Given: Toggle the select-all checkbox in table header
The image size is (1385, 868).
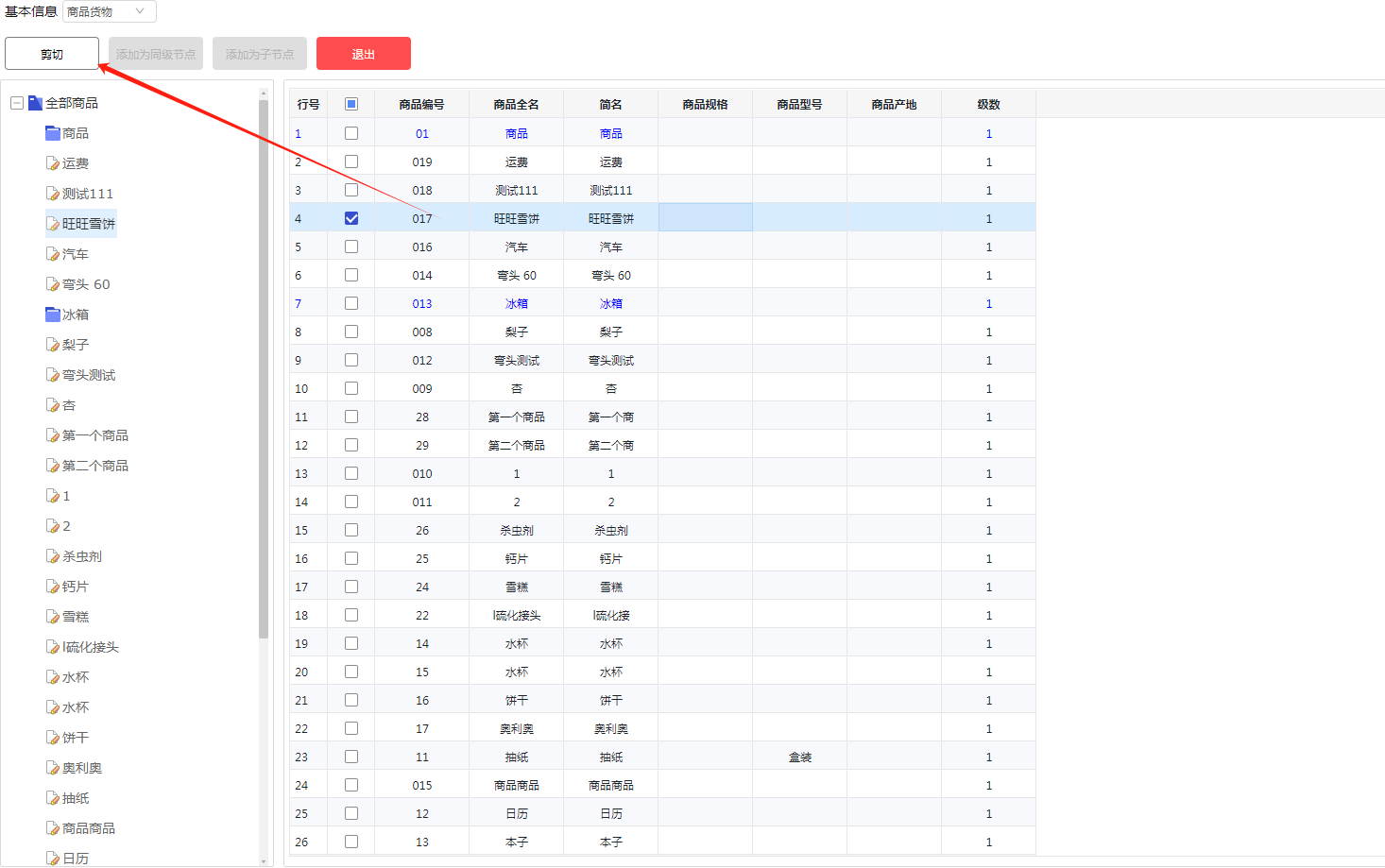Looking at the screenshot, I should pyautogui.click(x=351, y=104).
